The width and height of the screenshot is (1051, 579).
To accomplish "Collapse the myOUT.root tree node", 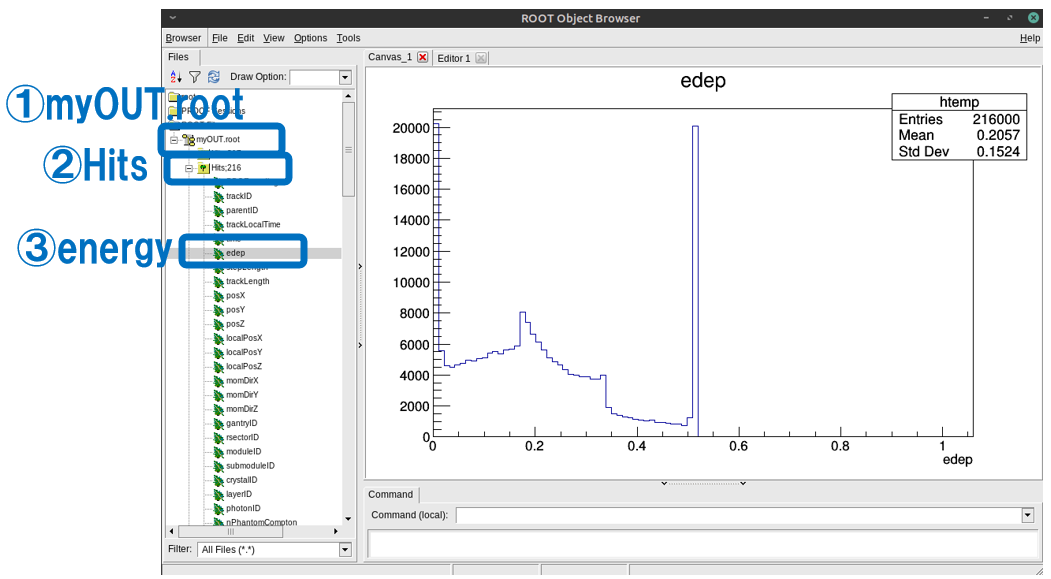I will tap(174, 140).
